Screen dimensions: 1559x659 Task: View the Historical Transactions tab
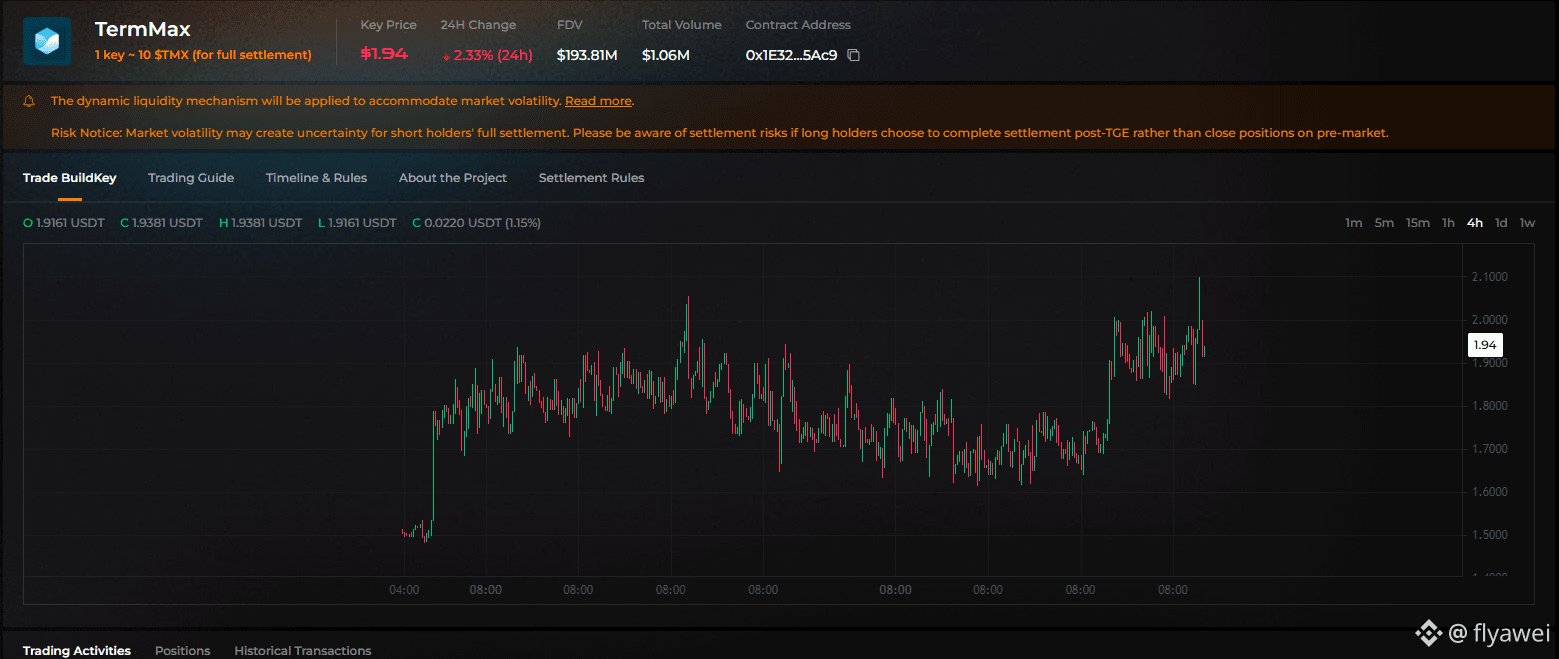click(x=303, y=651)
